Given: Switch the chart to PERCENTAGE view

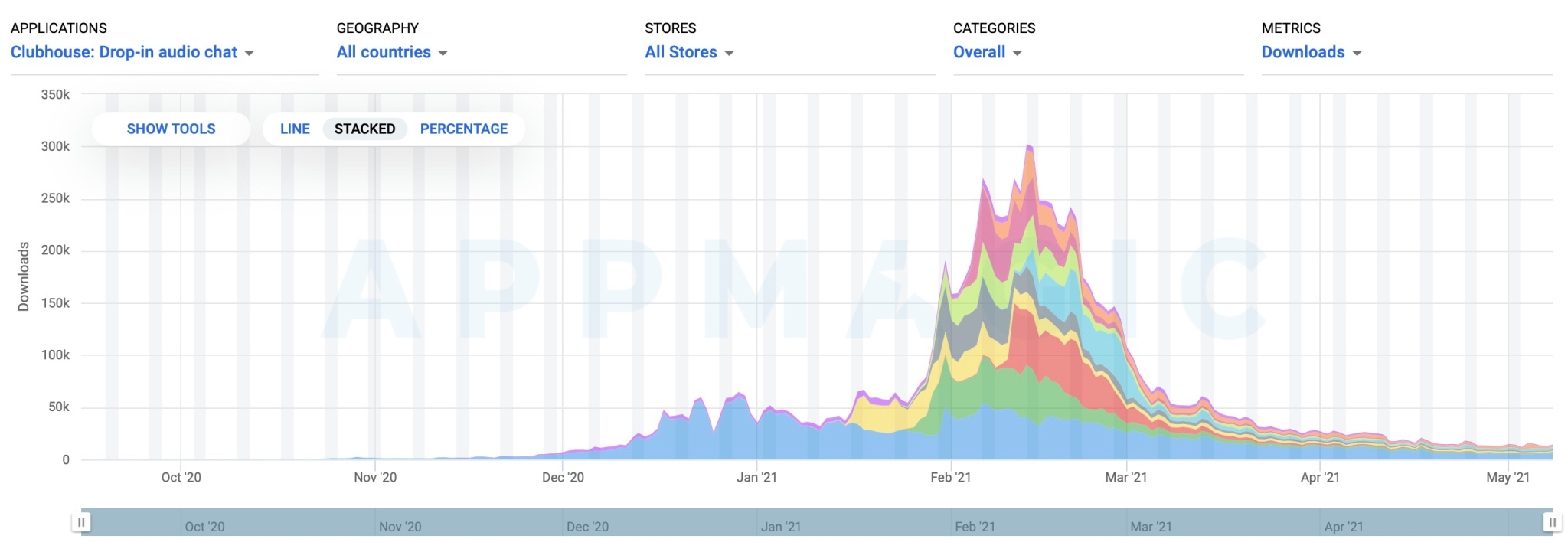Looking at the screenshot, I should pyautogui.click(x=463, y=129).
